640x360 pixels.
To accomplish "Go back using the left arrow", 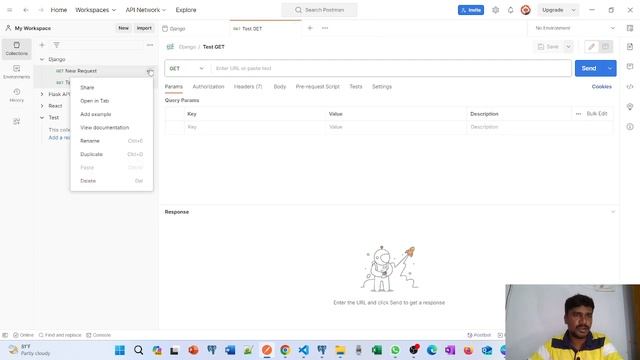I will 26,10.
